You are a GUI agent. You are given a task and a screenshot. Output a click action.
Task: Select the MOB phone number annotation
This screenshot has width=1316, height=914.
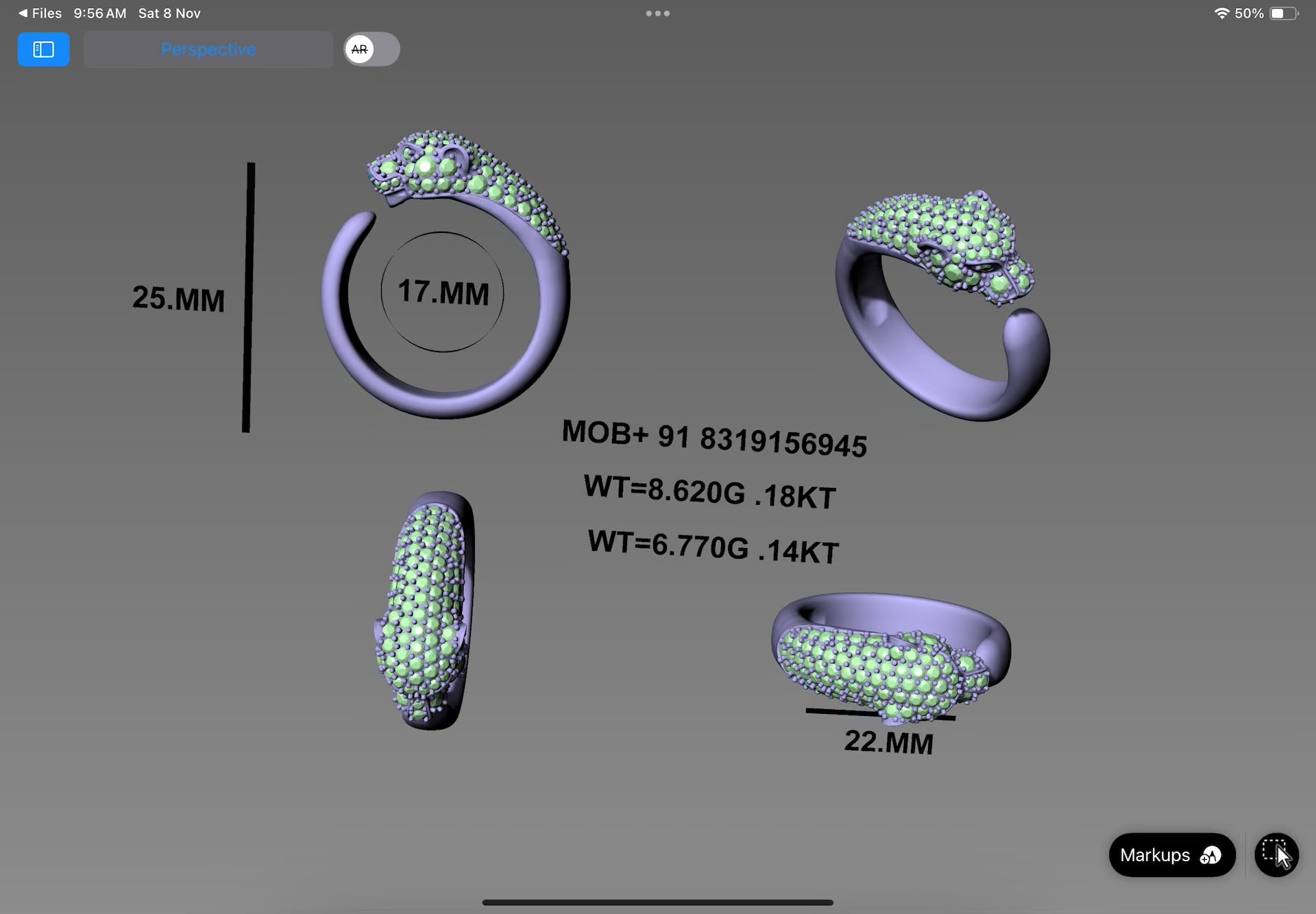point(714,439)
